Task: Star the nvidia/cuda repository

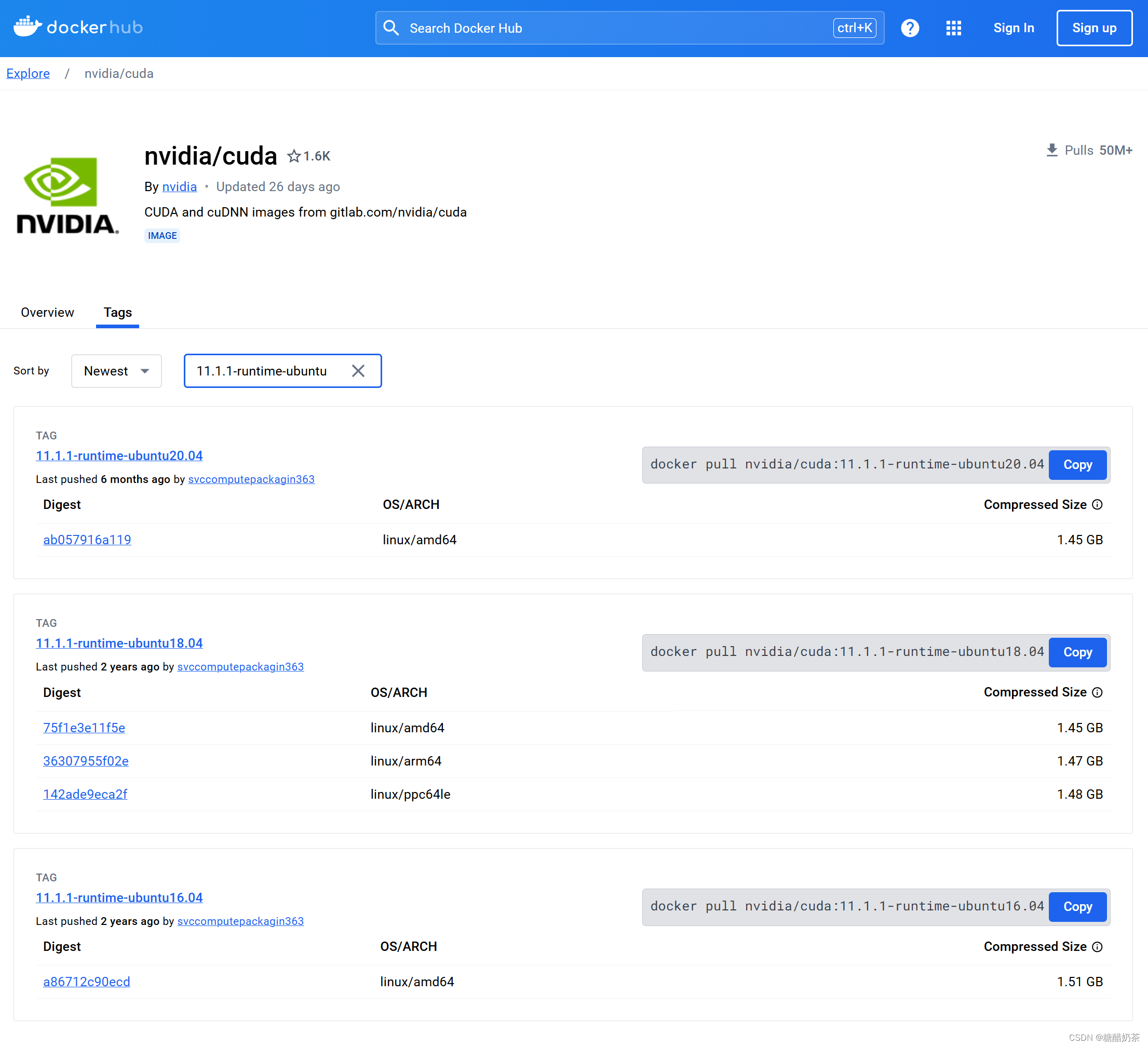Action: 293,156
